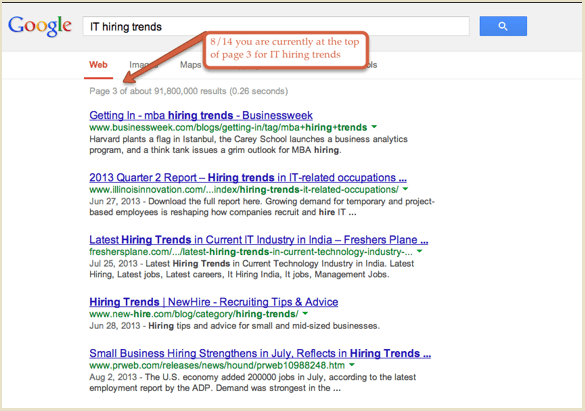Open Getting In - mba hiring trends Businessweek result
The height and width of the screenshot is (411, 585).
[x=201, y=115]
